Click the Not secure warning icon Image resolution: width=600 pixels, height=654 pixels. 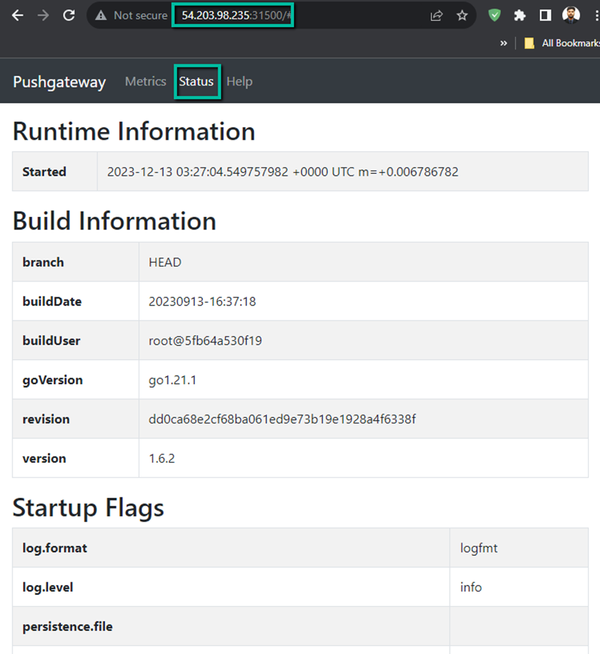pos(101,16)
